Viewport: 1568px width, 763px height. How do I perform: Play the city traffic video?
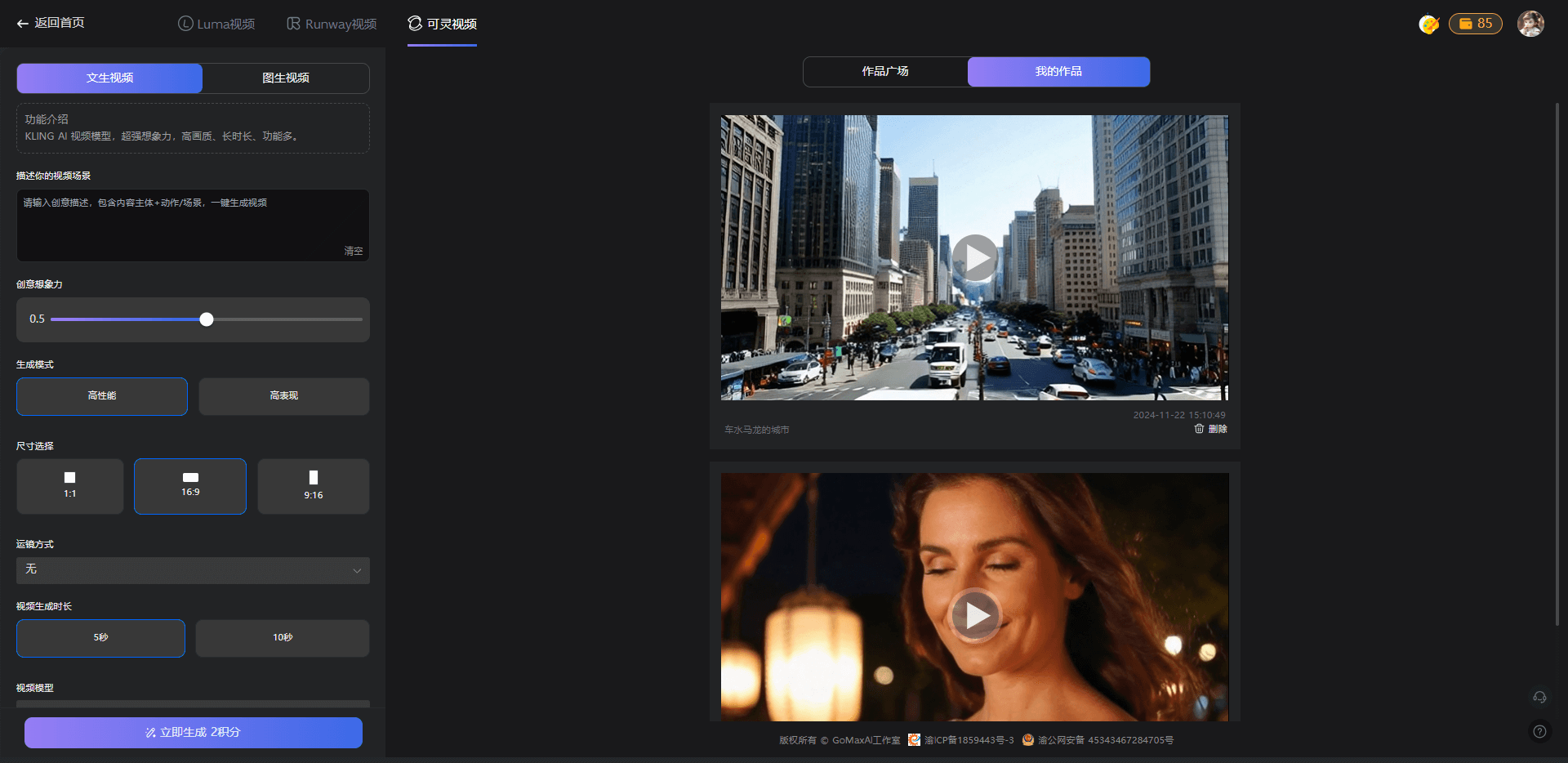(975, 258)
